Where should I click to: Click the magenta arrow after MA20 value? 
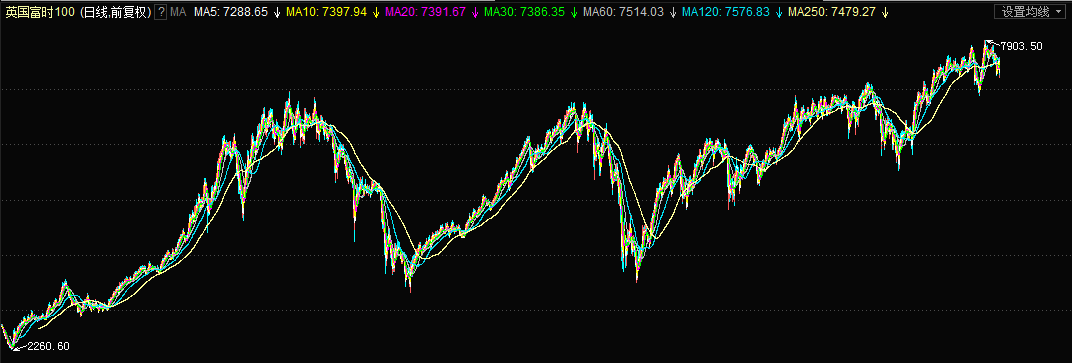click(x=474, y=12)
